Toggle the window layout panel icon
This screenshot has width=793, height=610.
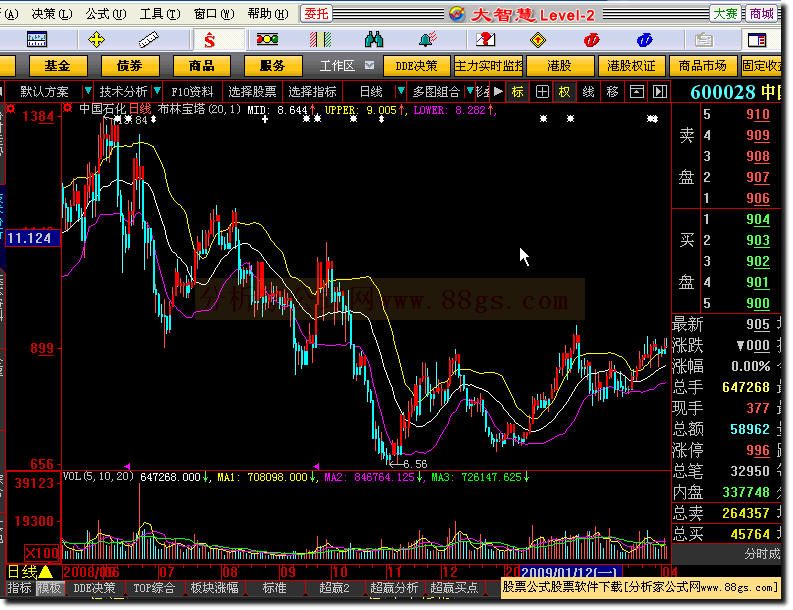(x=757, y=39)
